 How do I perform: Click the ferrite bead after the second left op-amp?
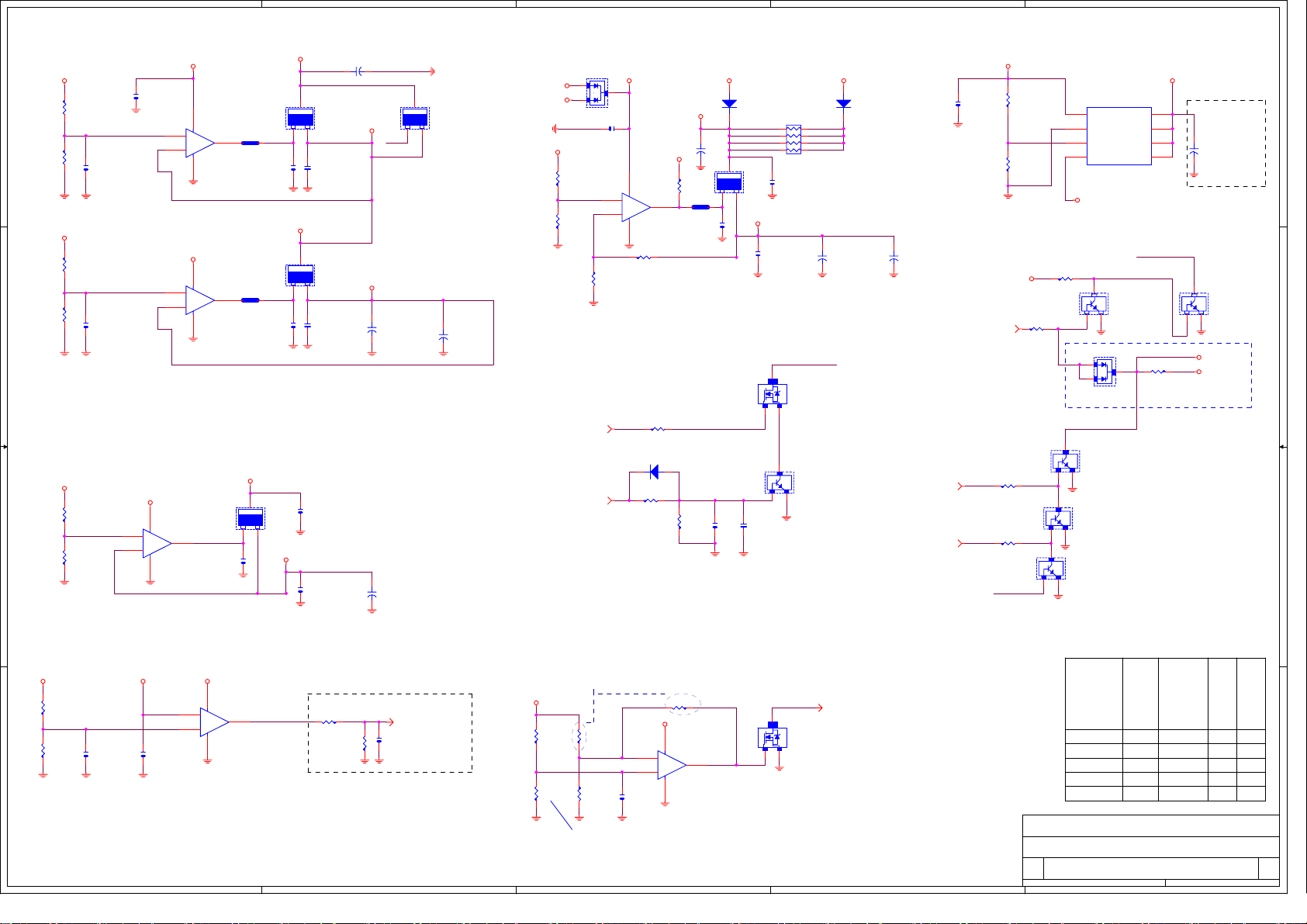coord(250,300)
